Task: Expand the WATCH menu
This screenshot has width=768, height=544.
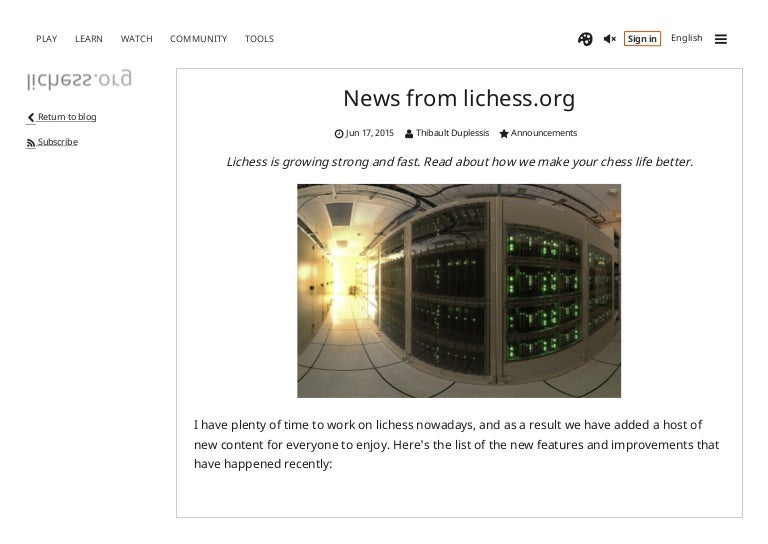Action: tap(136, 39)
